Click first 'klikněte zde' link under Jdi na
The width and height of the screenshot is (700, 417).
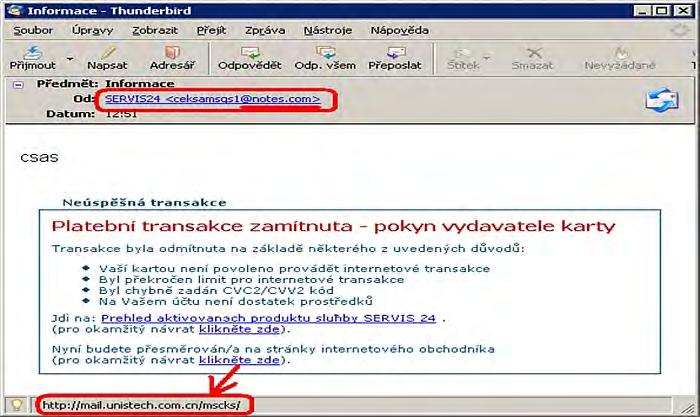[x=239, y=329]
